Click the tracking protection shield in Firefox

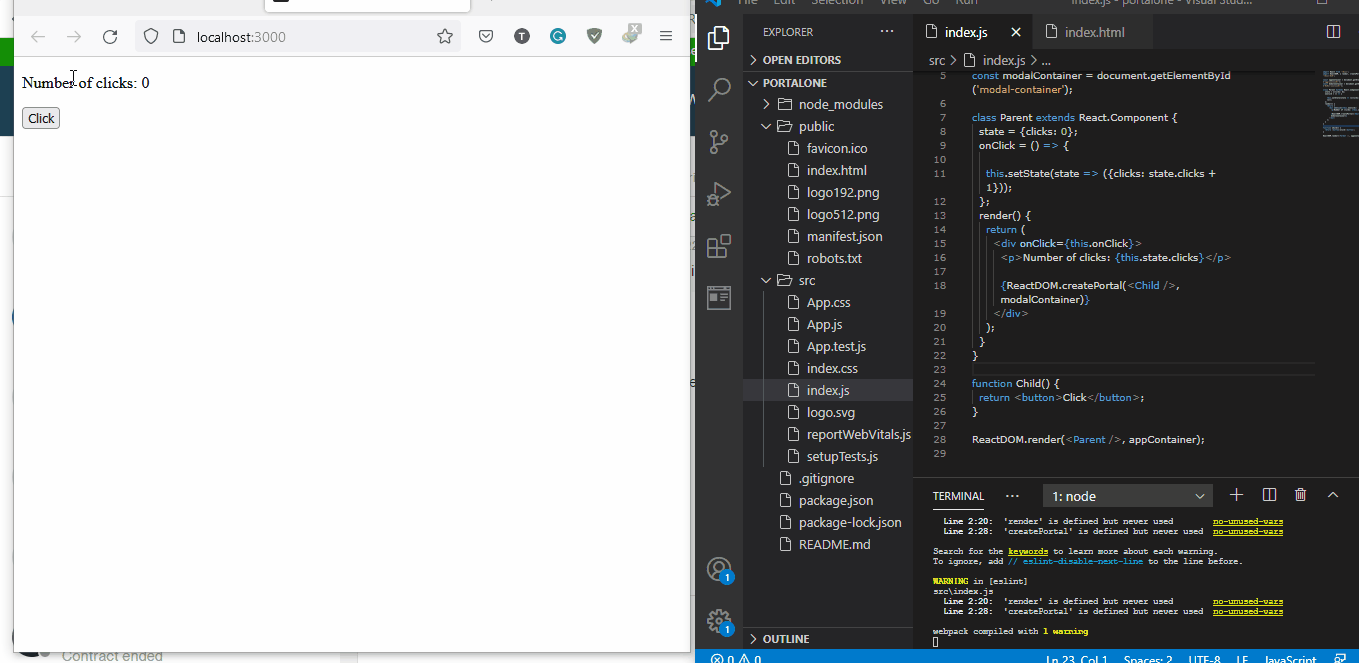tap(151, 34)
